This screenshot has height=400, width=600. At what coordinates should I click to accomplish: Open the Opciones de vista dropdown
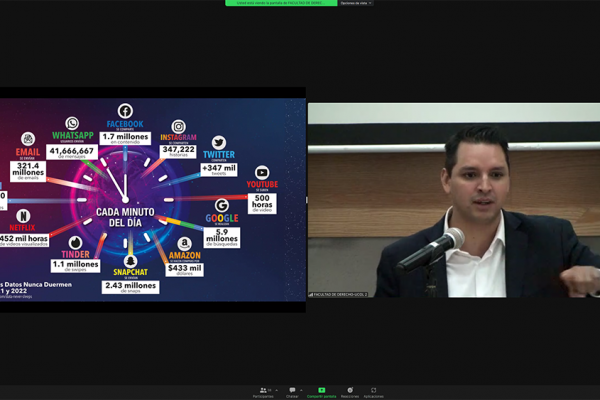355,3
